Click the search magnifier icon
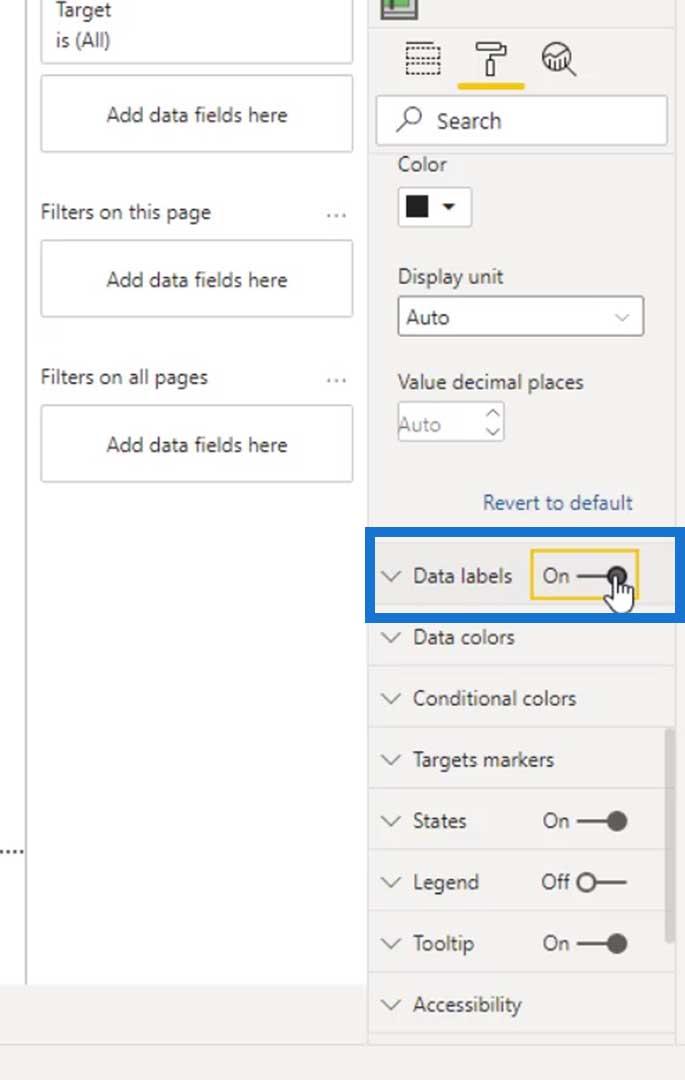685x1080 pixels. [409, 120]
